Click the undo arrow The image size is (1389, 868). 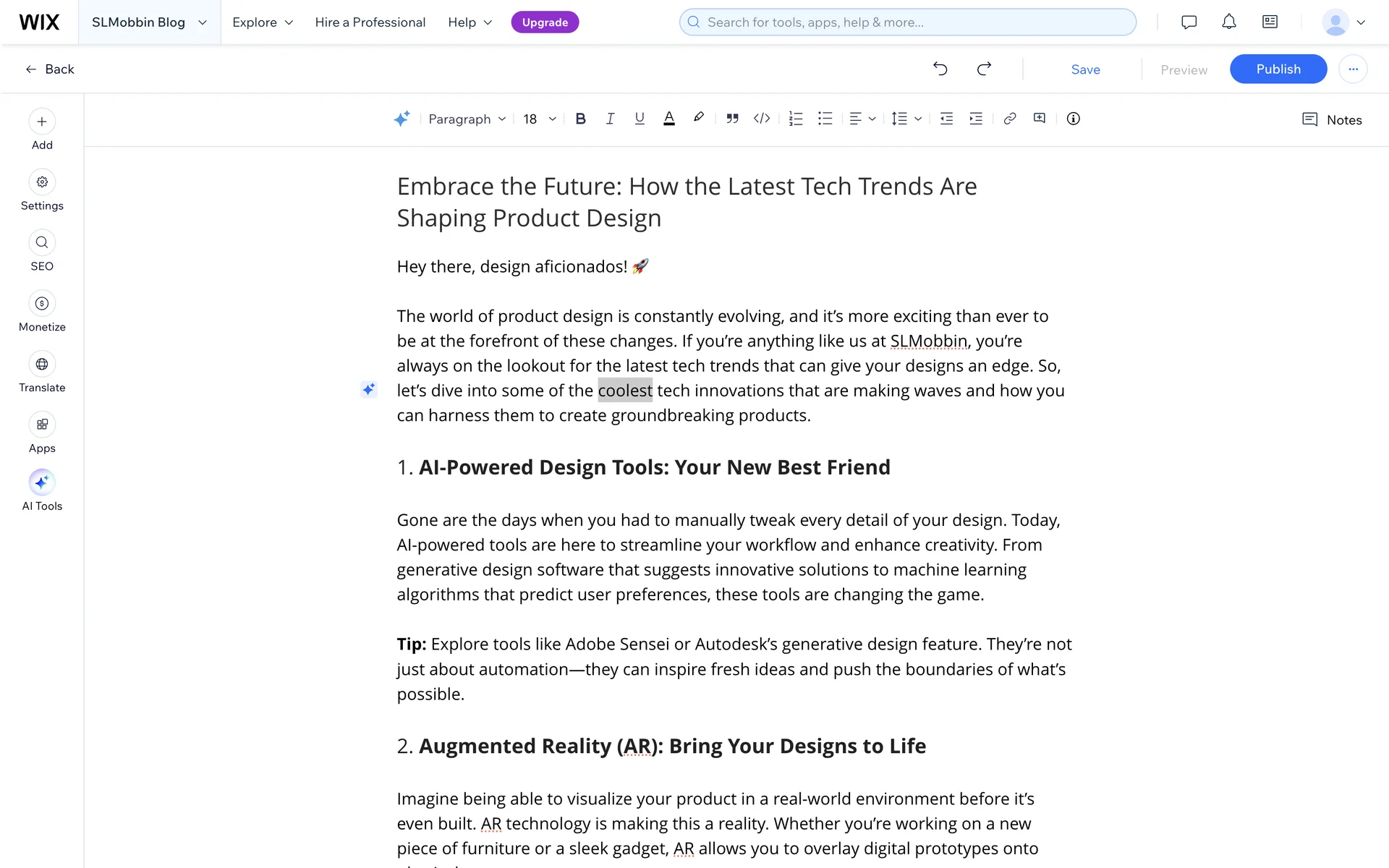(x=940, y=69)
